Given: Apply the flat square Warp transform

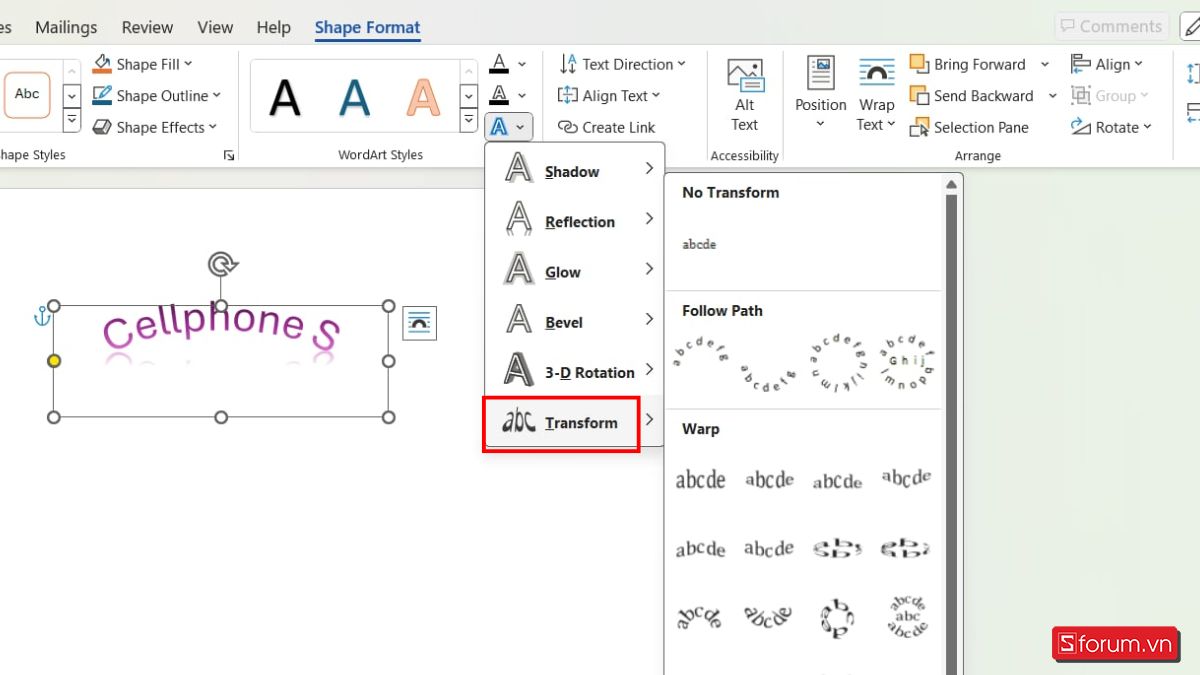Looking at the screenshot, I should (x=700, y=480).
